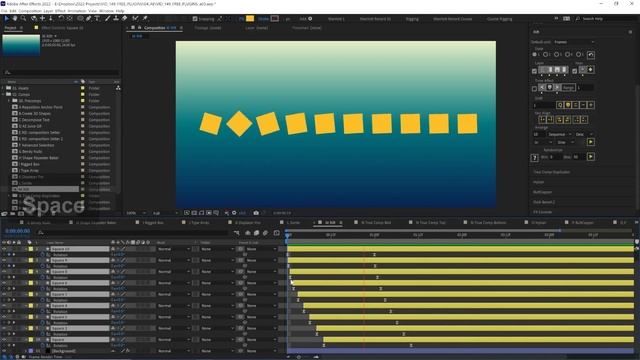Open viewer resolution Full dropdown

pyautogui.click(x=165, y=213)
